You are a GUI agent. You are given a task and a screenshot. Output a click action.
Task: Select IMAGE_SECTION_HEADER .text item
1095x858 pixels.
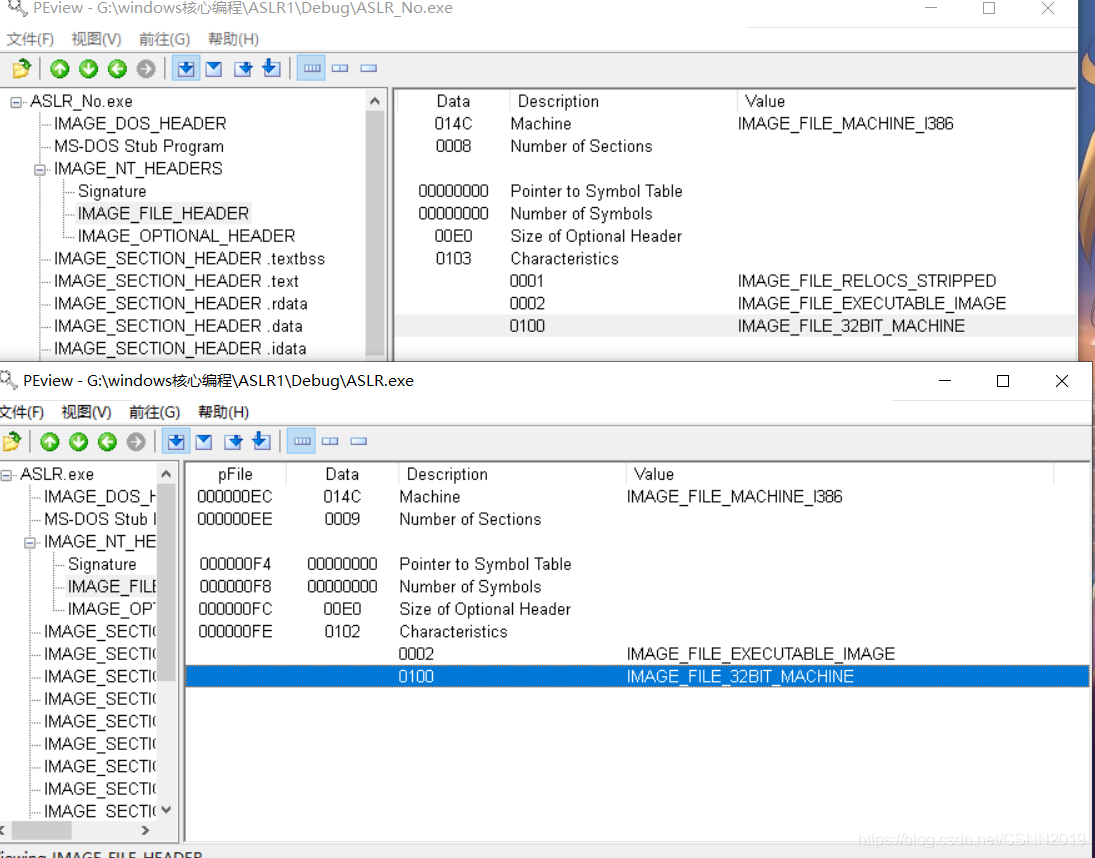176,281
